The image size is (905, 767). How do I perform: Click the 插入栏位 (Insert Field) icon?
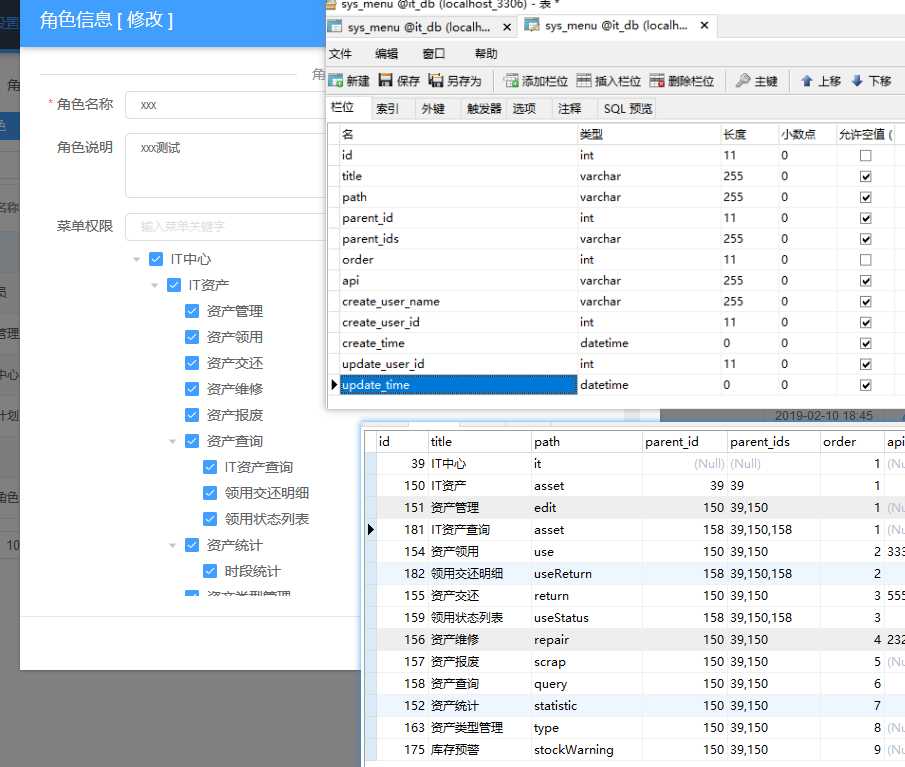click(x=584, y=80)
